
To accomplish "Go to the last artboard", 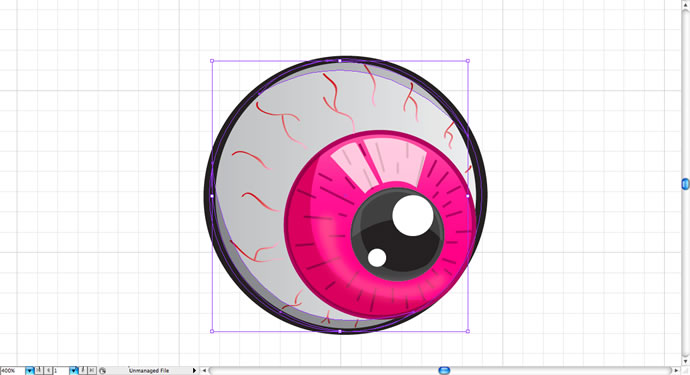I will [x=92, y=371].
